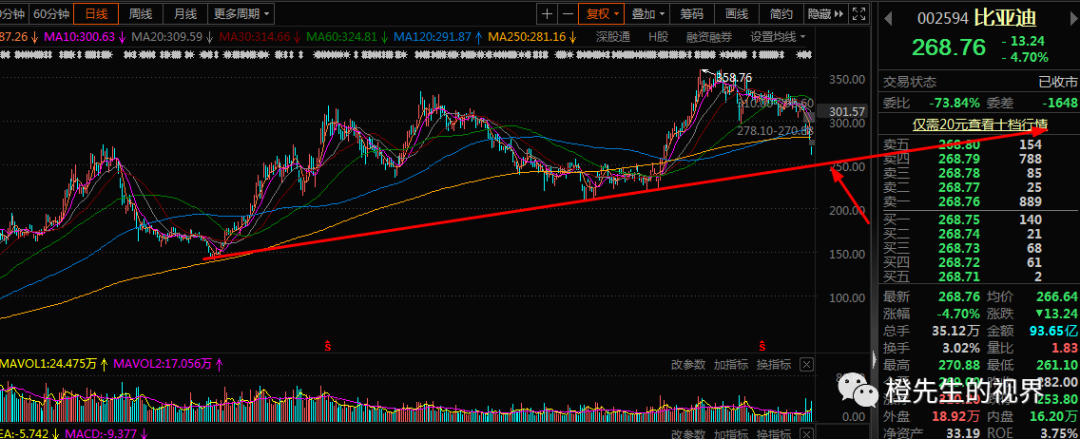
Task: Click the 融资融券 margin trading tag
Action: click(x=709, y=37)
